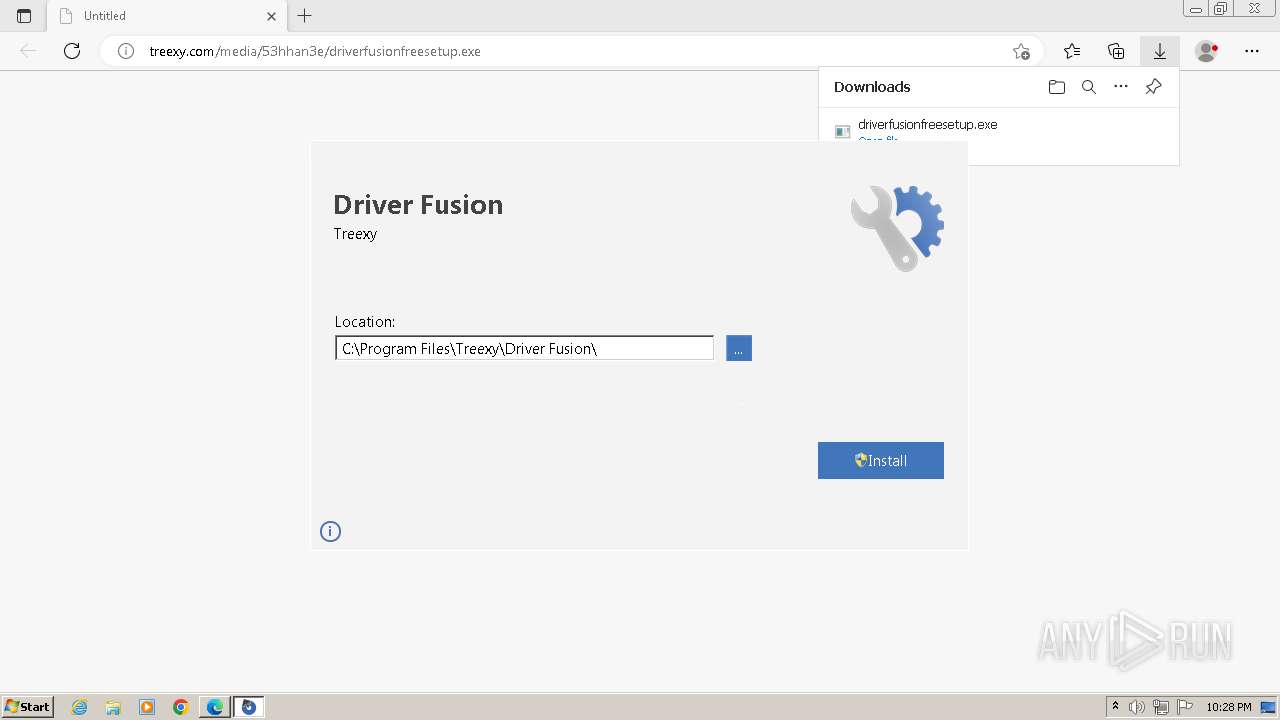Screen dimensions: 1280x720
Task: Open the network tray icon
Action: pos(1161,707)
